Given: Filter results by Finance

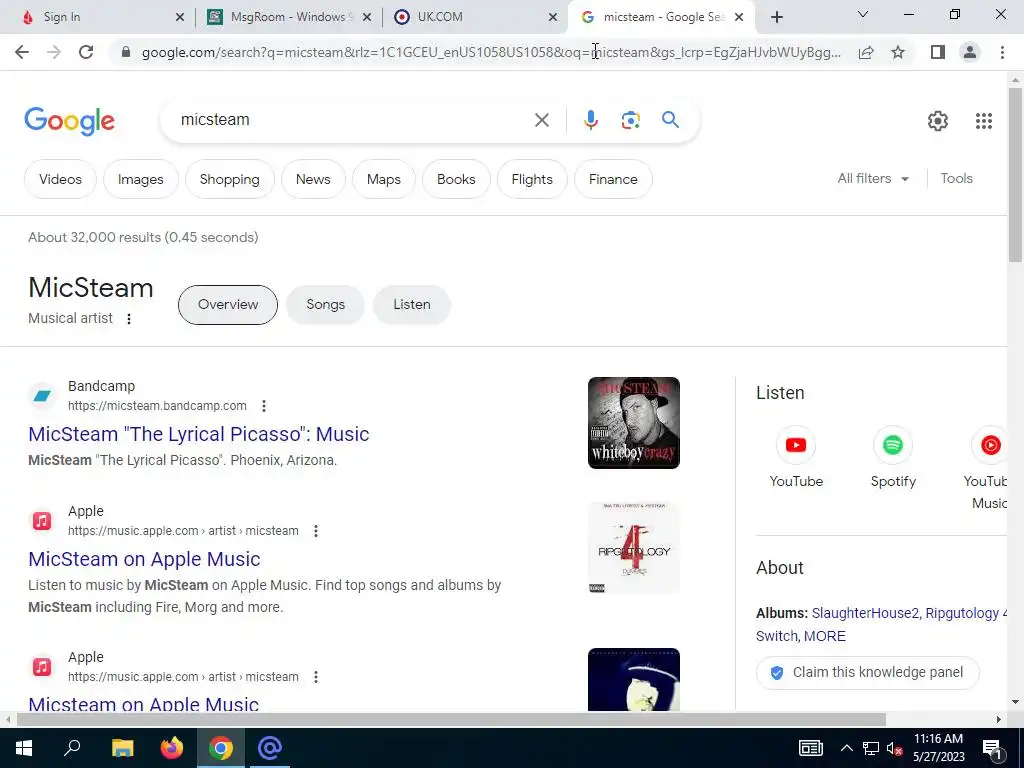Looking at the screenshot, I should [x=613, y=179].
